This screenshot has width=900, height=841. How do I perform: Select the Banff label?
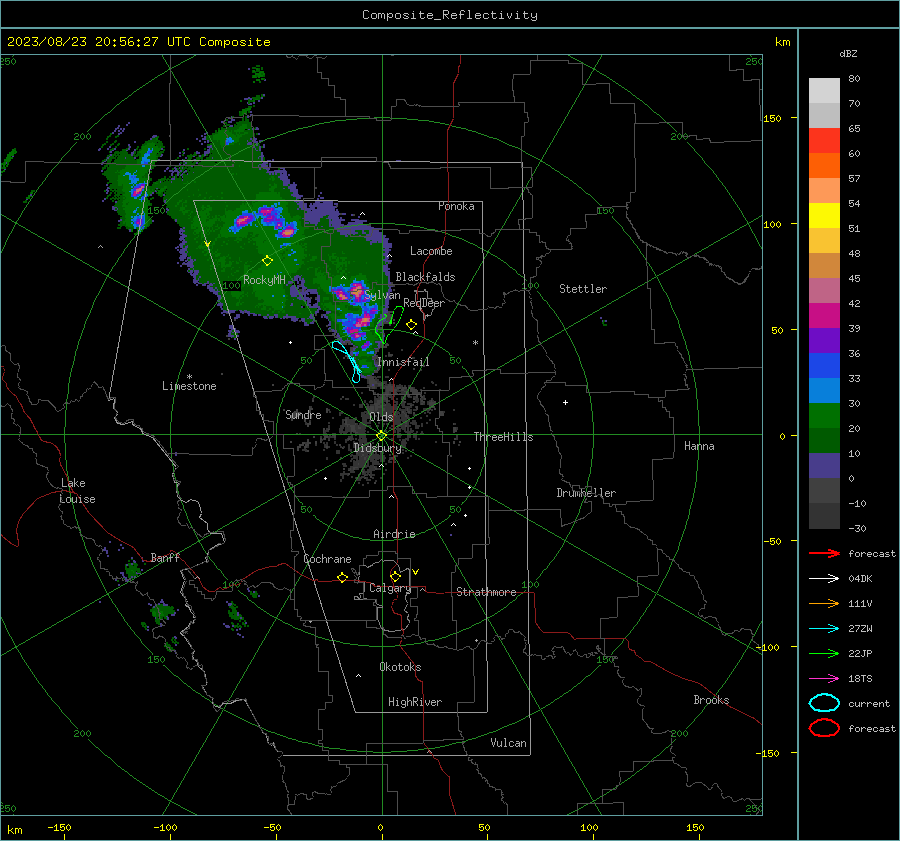tap(165, 557)
